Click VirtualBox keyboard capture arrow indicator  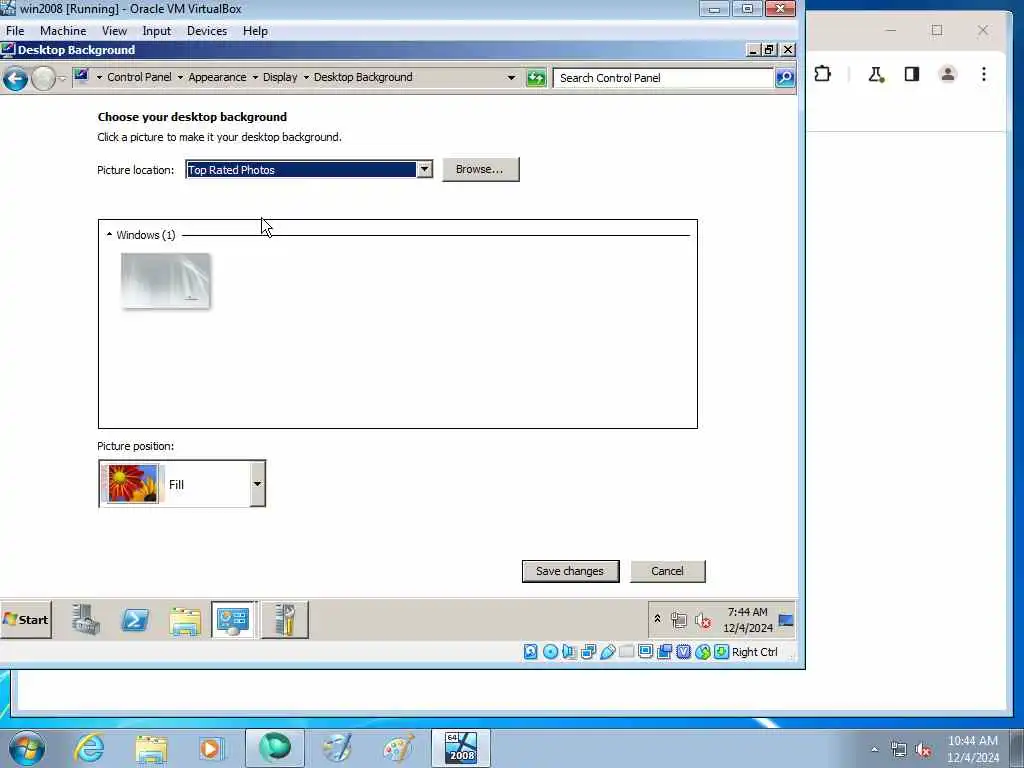click(721, 652)
